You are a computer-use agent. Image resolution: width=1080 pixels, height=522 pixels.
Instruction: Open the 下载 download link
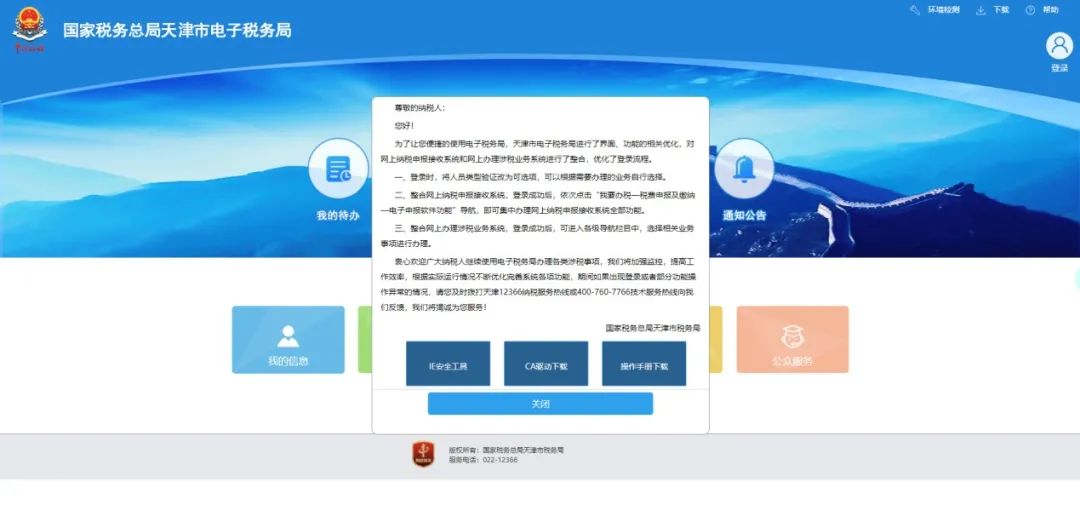pos(993,10)
